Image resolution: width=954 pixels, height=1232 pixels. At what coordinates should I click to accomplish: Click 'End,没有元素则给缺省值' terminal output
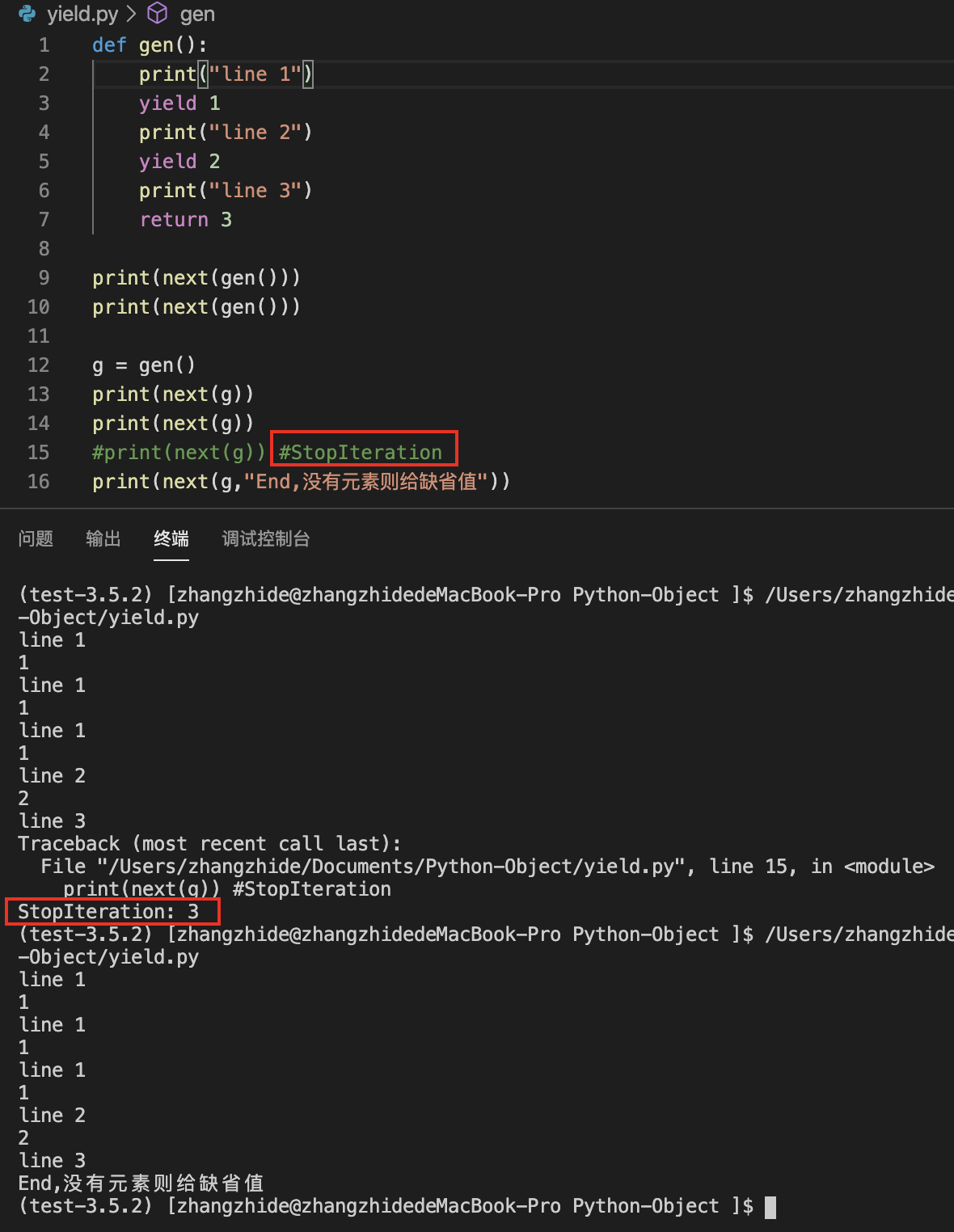click(x=141, y=1183)
